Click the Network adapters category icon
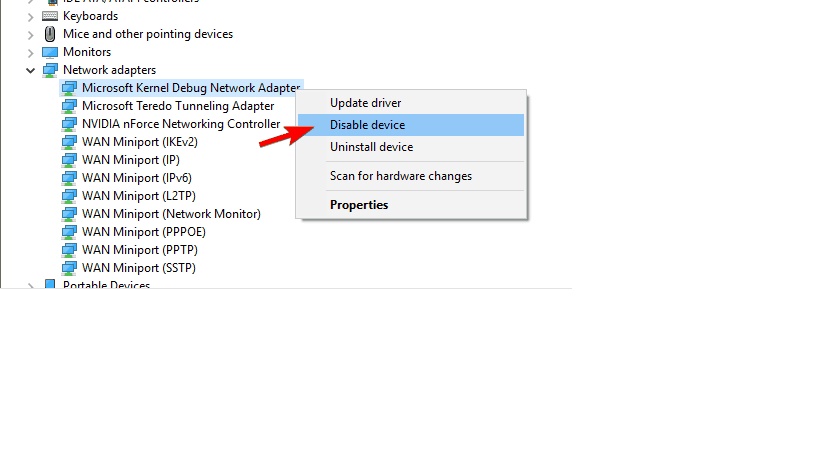The width and height of the screenshot is (819, 460). (50, 70)
